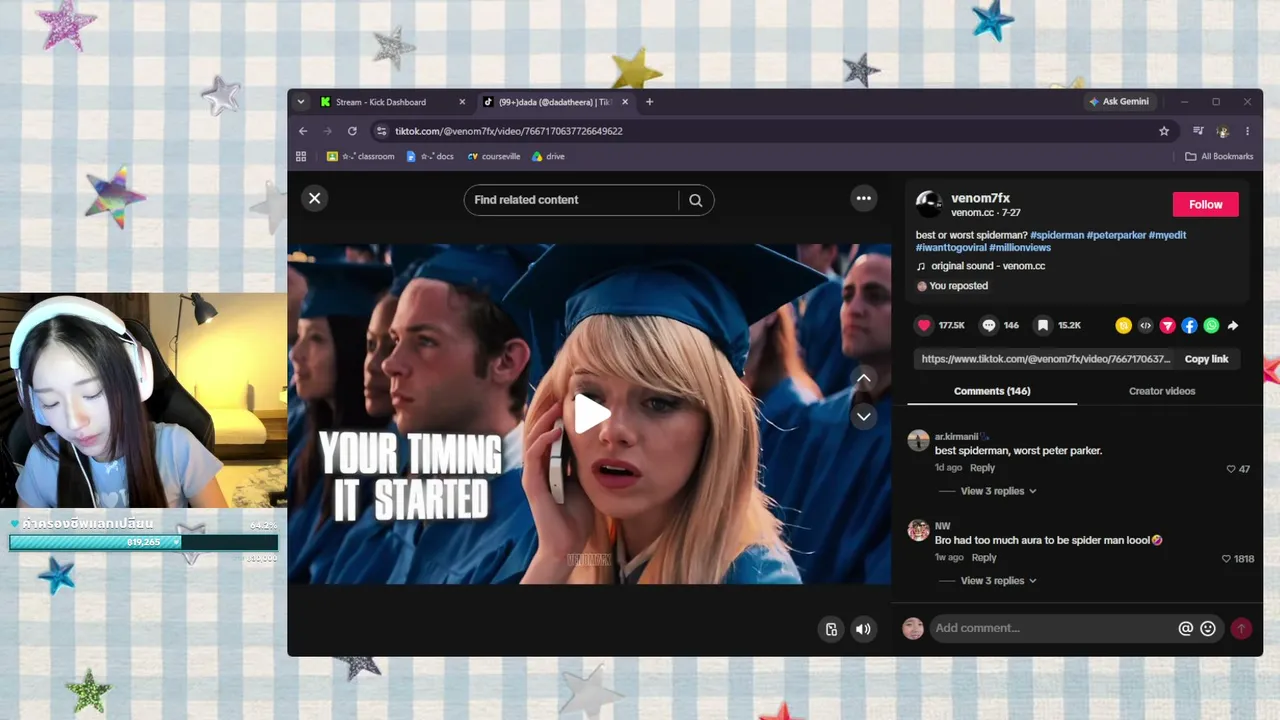Like the video with the heart icon showing 177.5K
1280x720 pixels.
pyautogui.click(x=924, y=325)
